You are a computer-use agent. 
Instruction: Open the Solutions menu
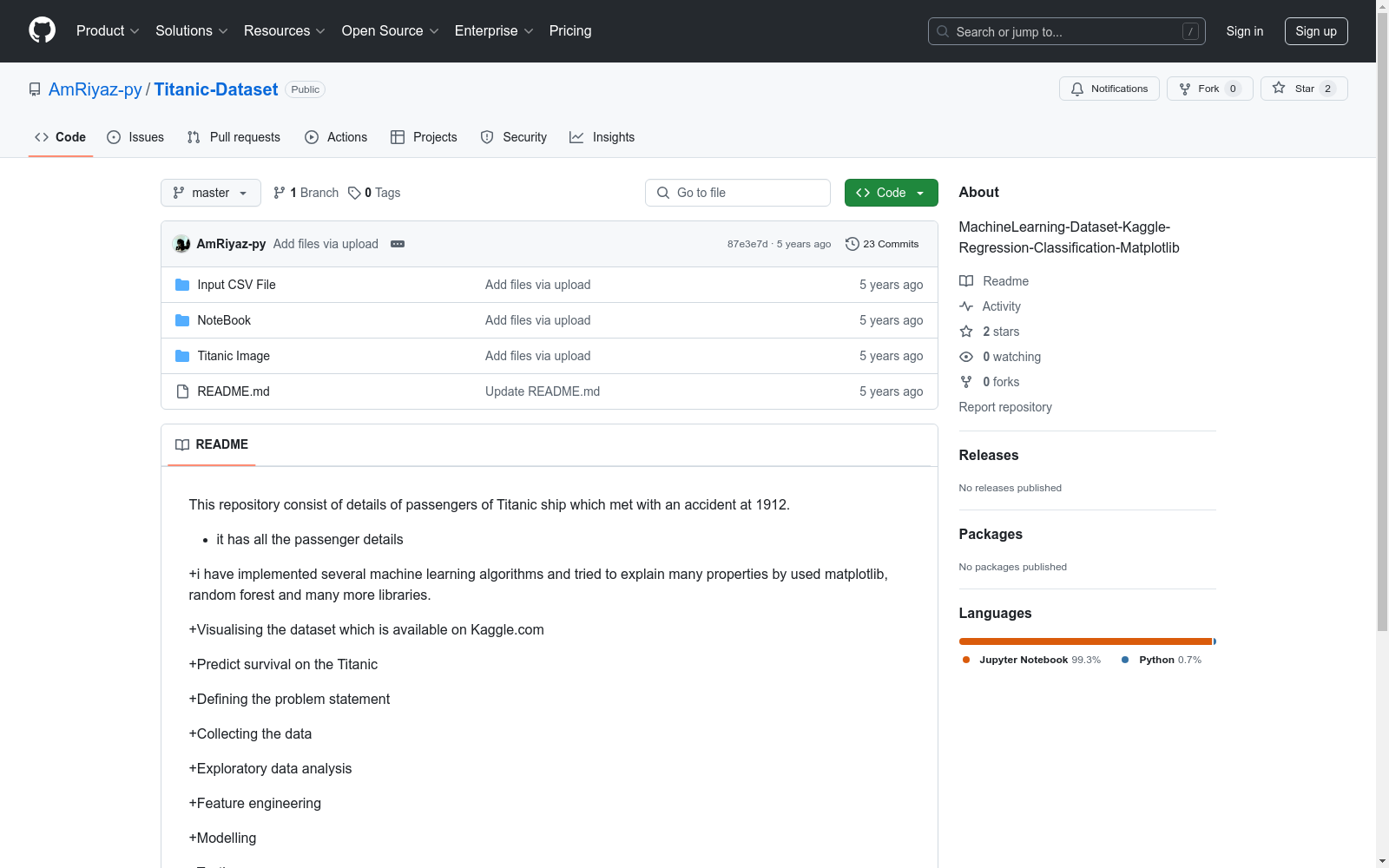tap(192, 30)
